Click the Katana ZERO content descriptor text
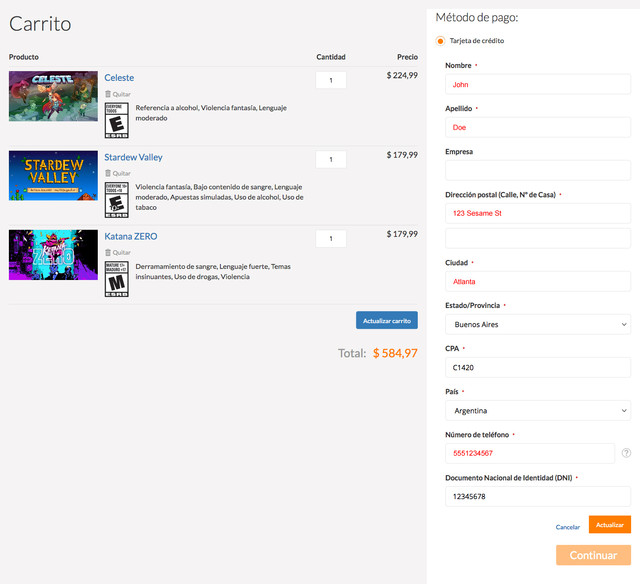 point(213,271)
